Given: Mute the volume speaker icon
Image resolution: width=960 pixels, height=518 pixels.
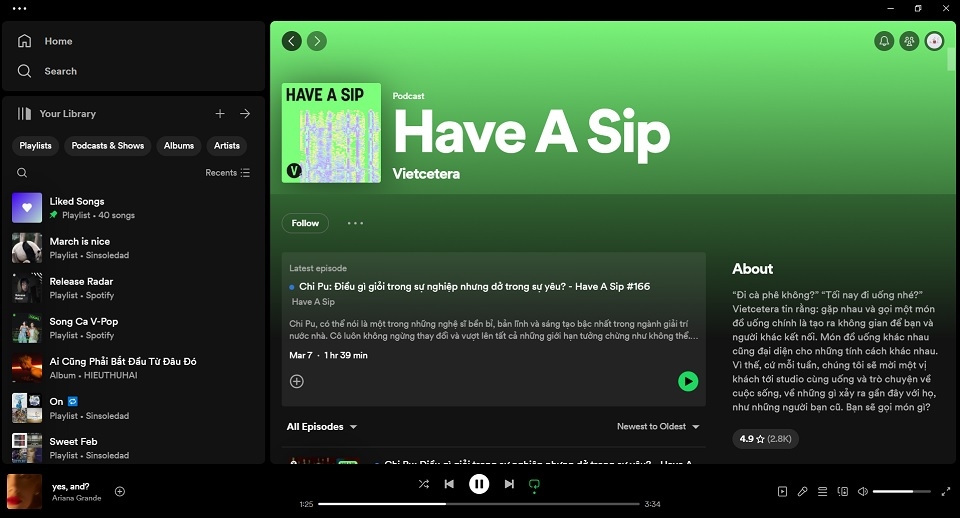Looking at the screenshot, I should pos(863,491).
